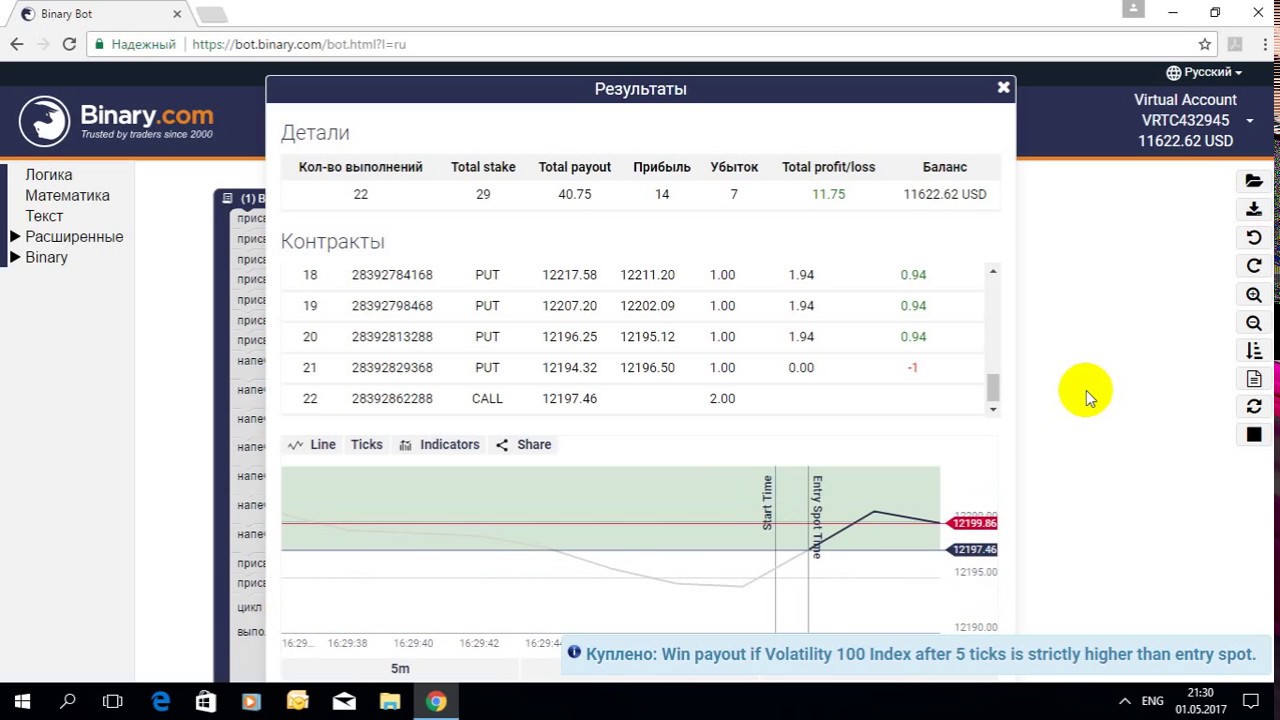The image size is (1280, 720).
Task: Zoom in the workspace with magnifier plus
Action: pyautogui.click(x=1253, y=295)
